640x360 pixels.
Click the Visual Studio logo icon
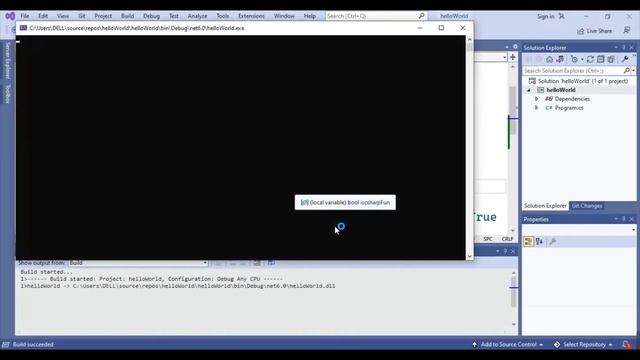pyautogui.click(x=10, y=16)
